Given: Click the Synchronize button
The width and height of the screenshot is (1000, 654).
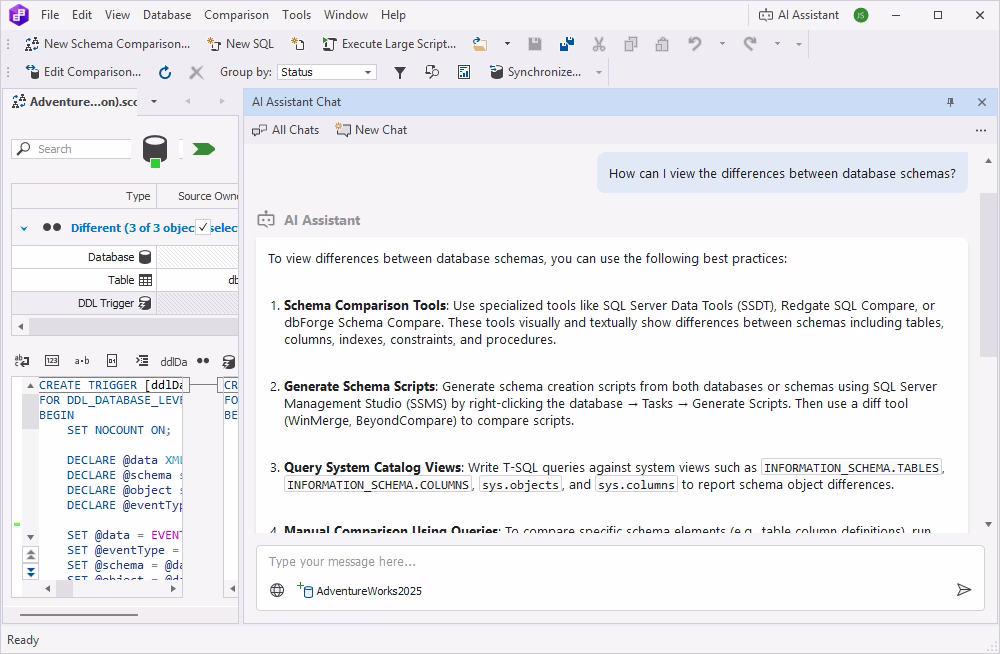Looking at the screenshot, I should coord(536,72).
